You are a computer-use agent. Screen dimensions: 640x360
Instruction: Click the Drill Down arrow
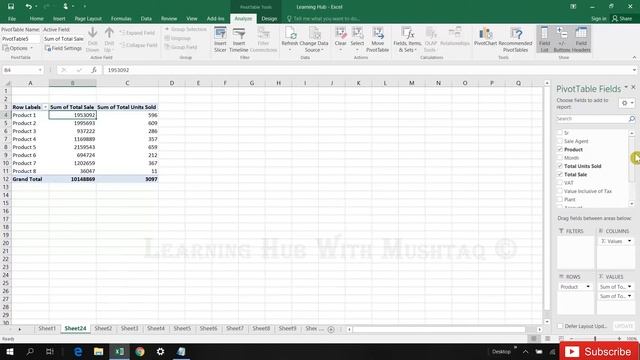pyautogui.click(x=93, y=39)
